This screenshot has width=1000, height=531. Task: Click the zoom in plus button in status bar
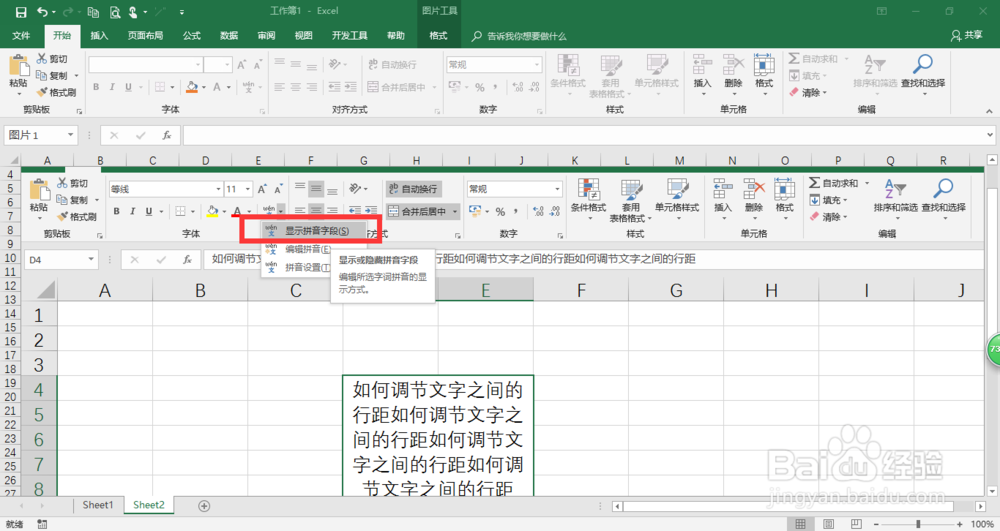tap(959, 524)
